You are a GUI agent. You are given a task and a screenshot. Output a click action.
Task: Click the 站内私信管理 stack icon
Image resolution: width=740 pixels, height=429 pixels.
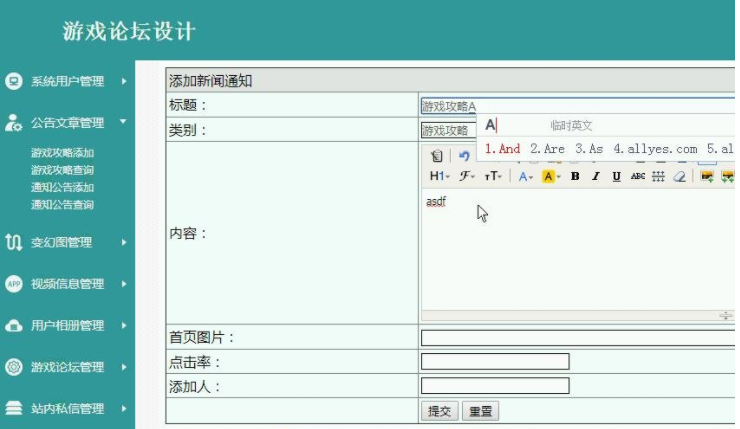[x=14, y=408]
